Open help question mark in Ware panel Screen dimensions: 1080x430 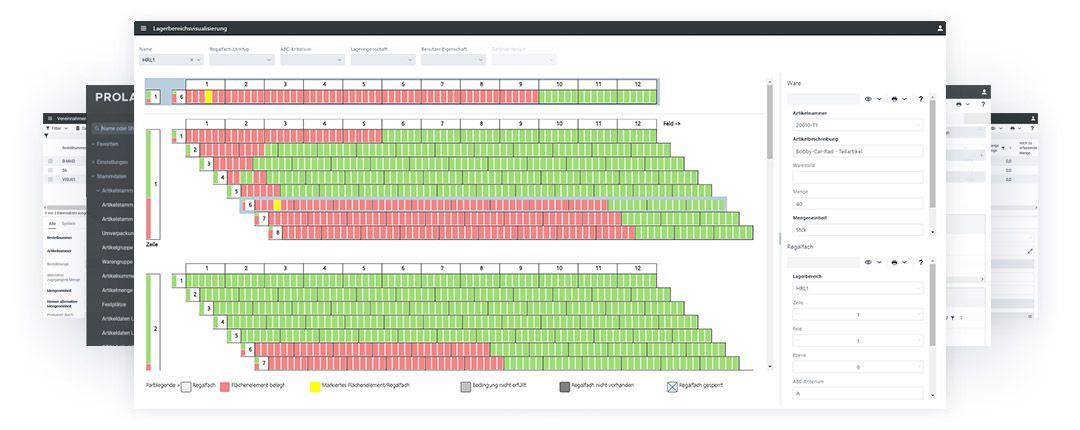click(x=921, y=99)
